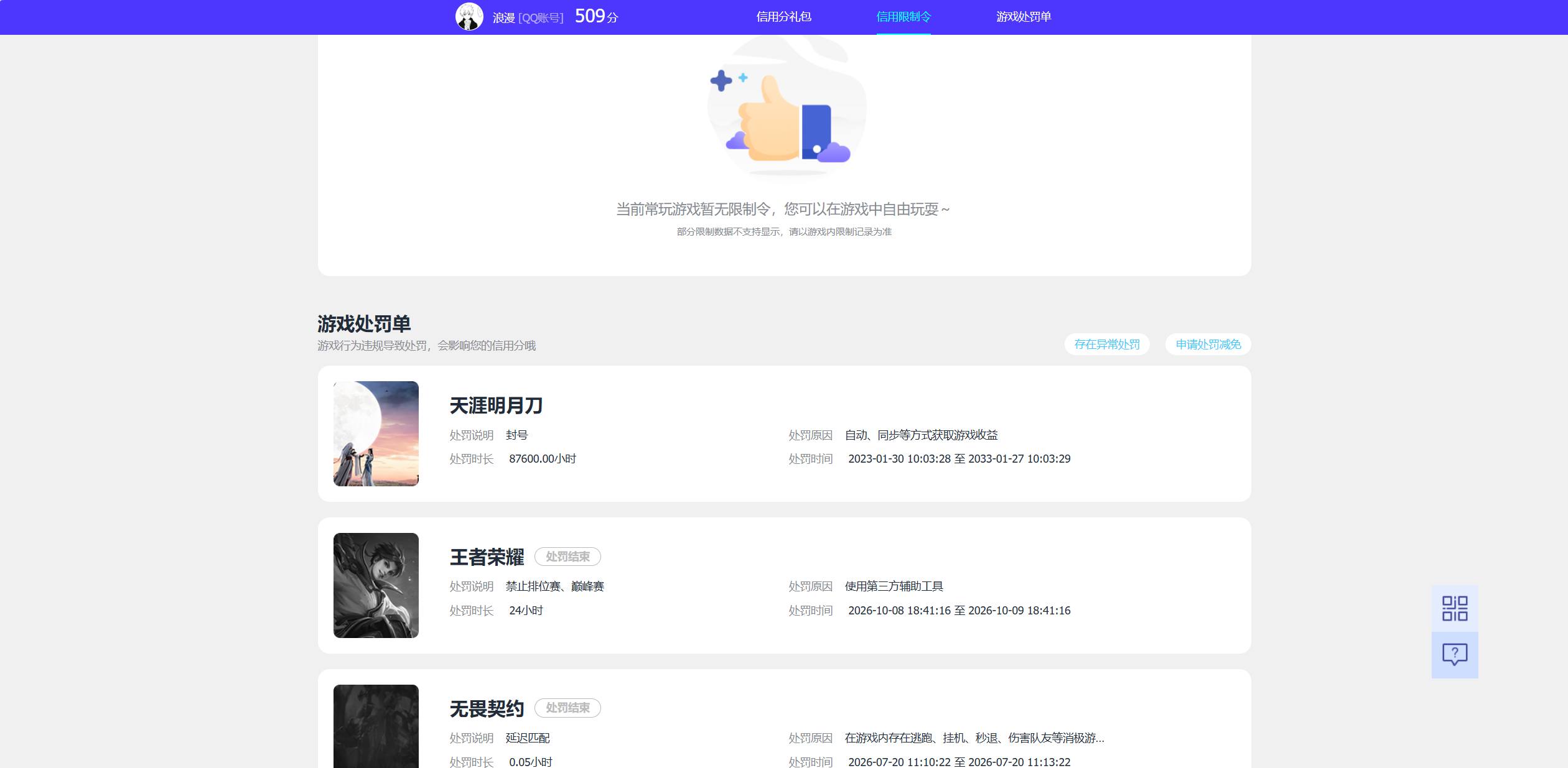Click the 申请处罚减免 button

[1208, 345]
